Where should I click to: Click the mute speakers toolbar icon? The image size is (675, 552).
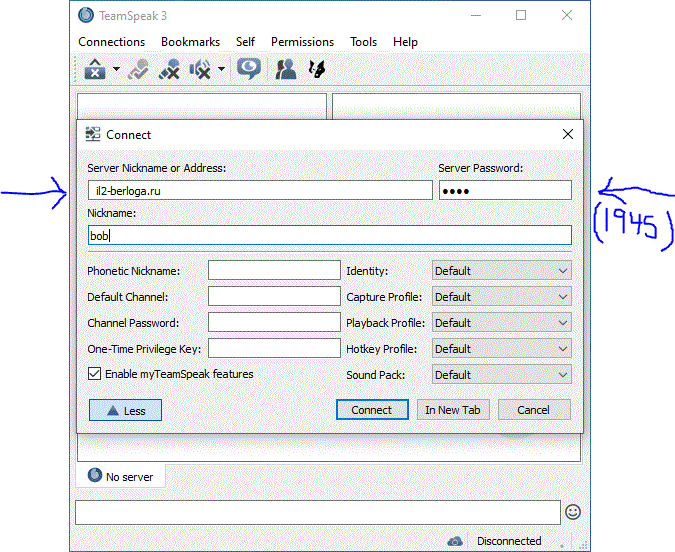pyautogui.click(x=200, y=69)
